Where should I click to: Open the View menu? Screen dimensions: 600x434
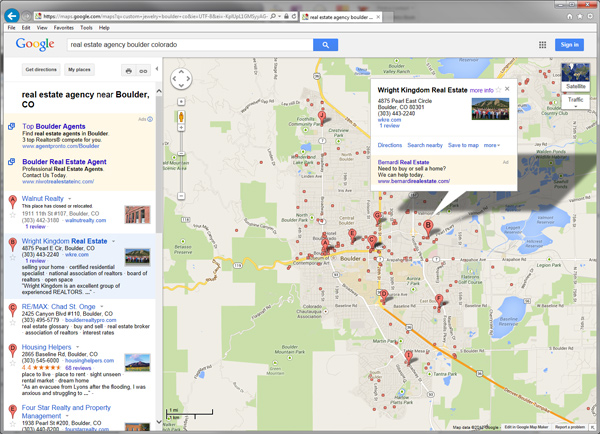42,28
